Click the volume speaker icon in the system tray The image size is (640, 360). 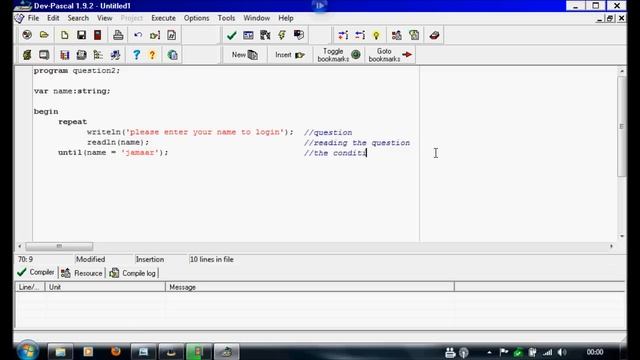(562, 352)
